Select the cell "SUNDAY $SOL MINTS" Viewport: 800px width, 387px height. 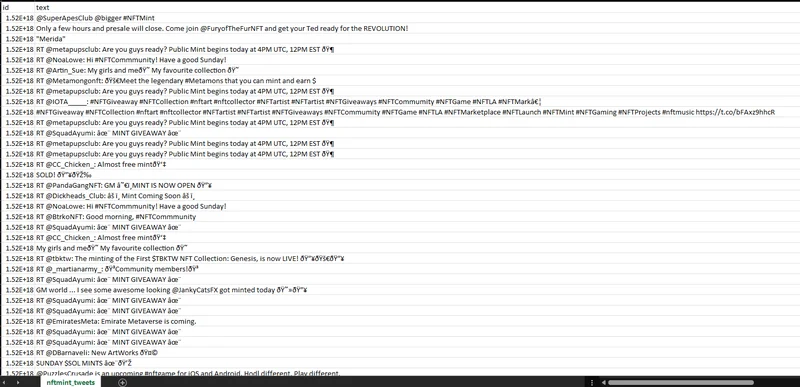pos(84,363)
